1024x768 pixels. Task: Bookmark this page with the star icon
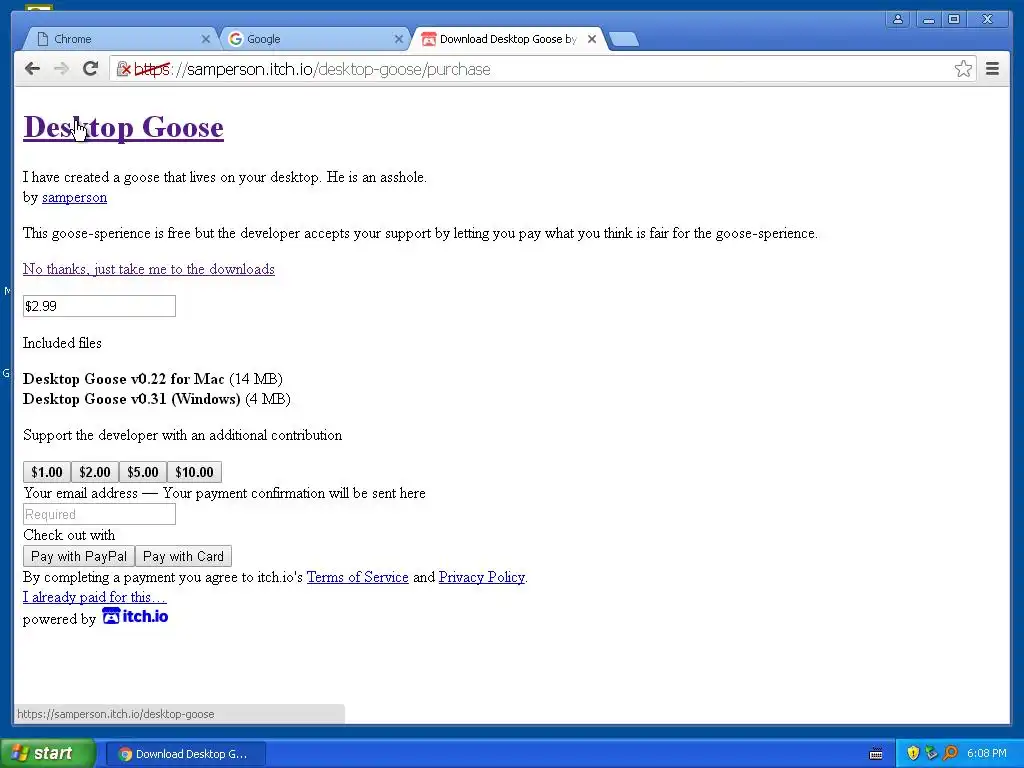pos(963,69)
